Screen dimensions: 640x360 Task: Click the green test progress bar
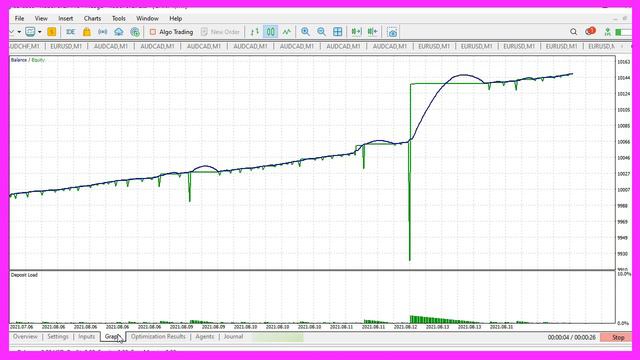tap(278, 337)
